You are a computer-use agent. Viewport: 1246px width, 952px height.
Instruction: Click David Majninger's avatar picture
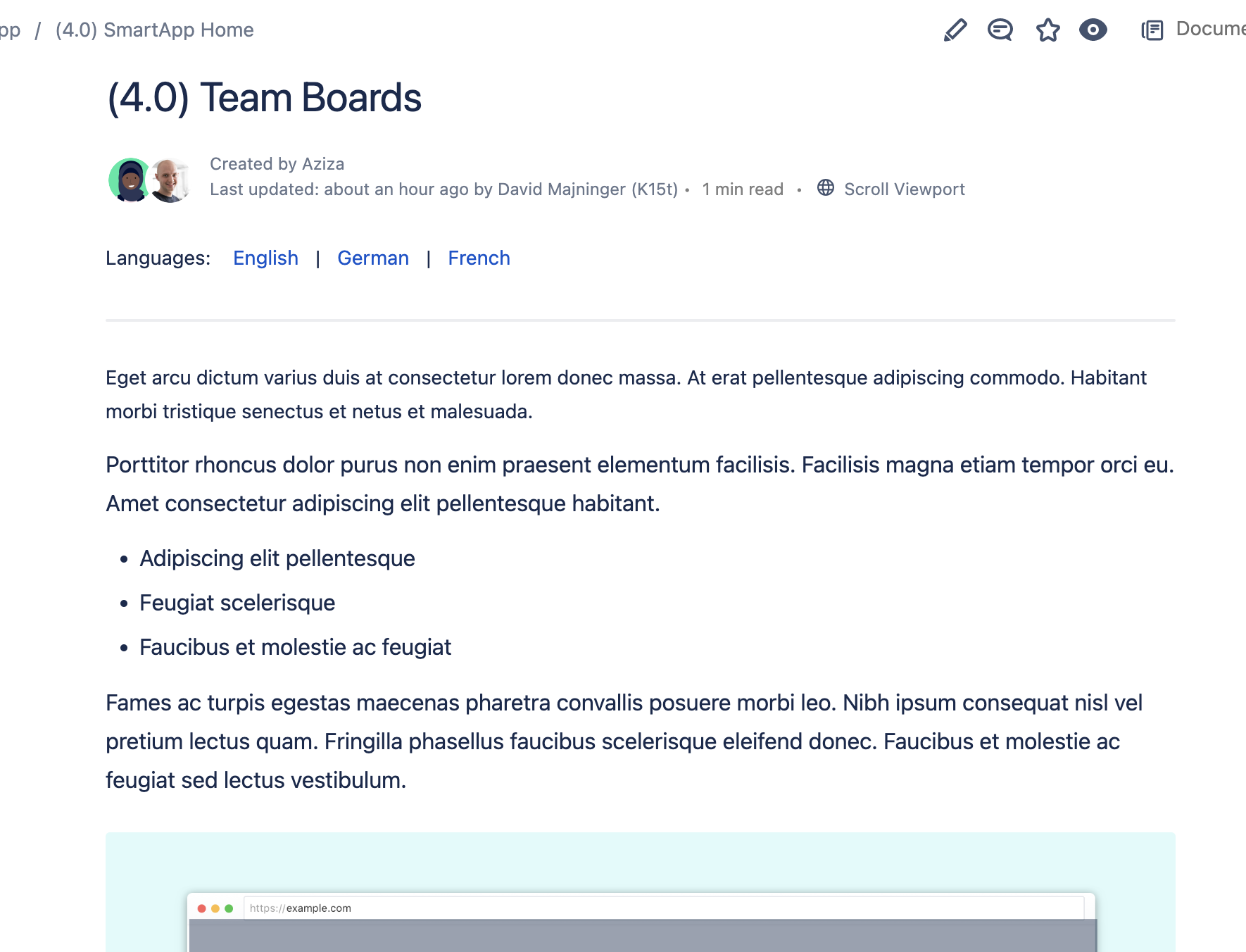[171, 180]
